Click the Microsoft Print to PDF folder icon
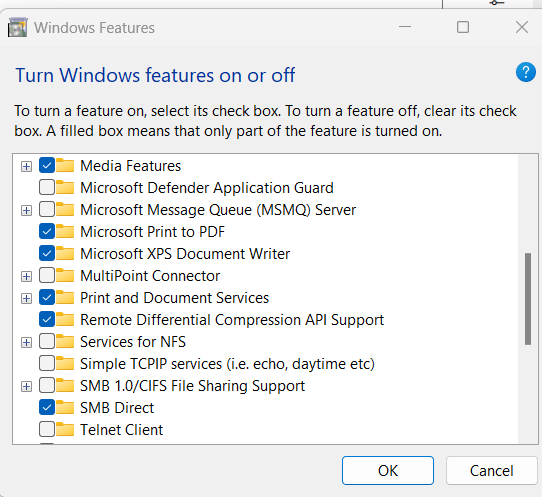This screenshot has height=497, width=542. point(65,231)
